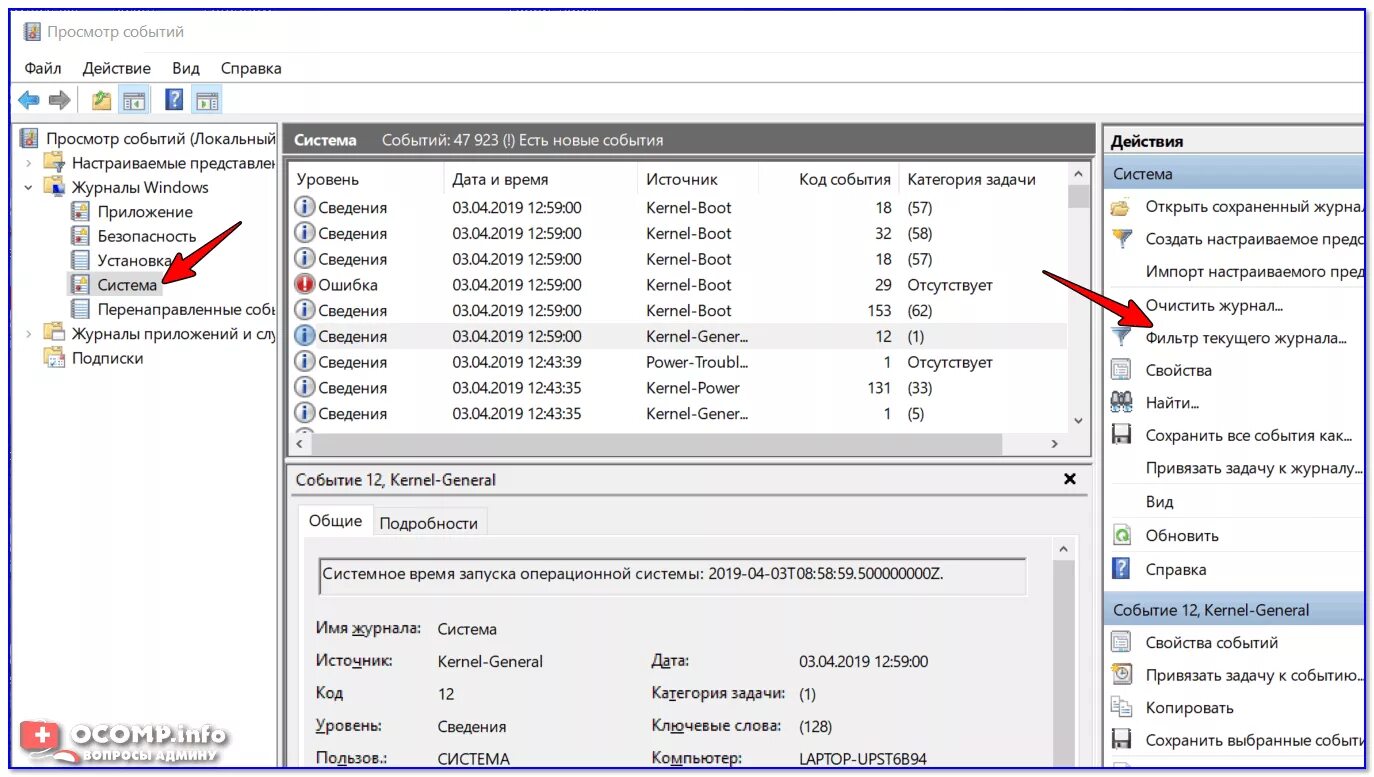Image resolution: width=1374 pixels, height=777 pixels.
Task: Click the Безопасность log icon in the tree
Action: pyautogui.click(x=80, y=236)
